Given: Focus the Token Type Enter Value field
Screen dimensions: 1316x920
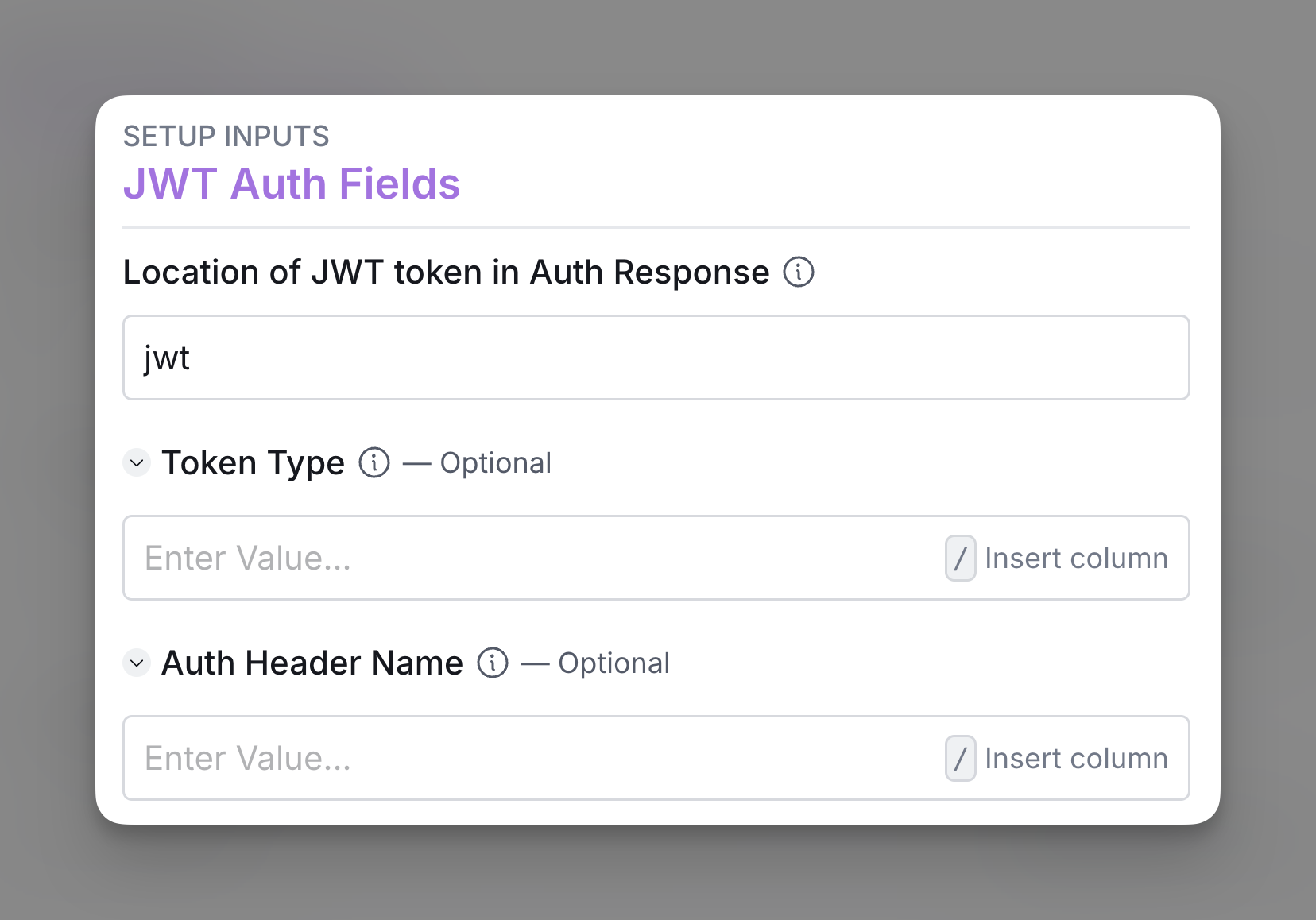Looking at the screenshot, I should coord(656,558).
